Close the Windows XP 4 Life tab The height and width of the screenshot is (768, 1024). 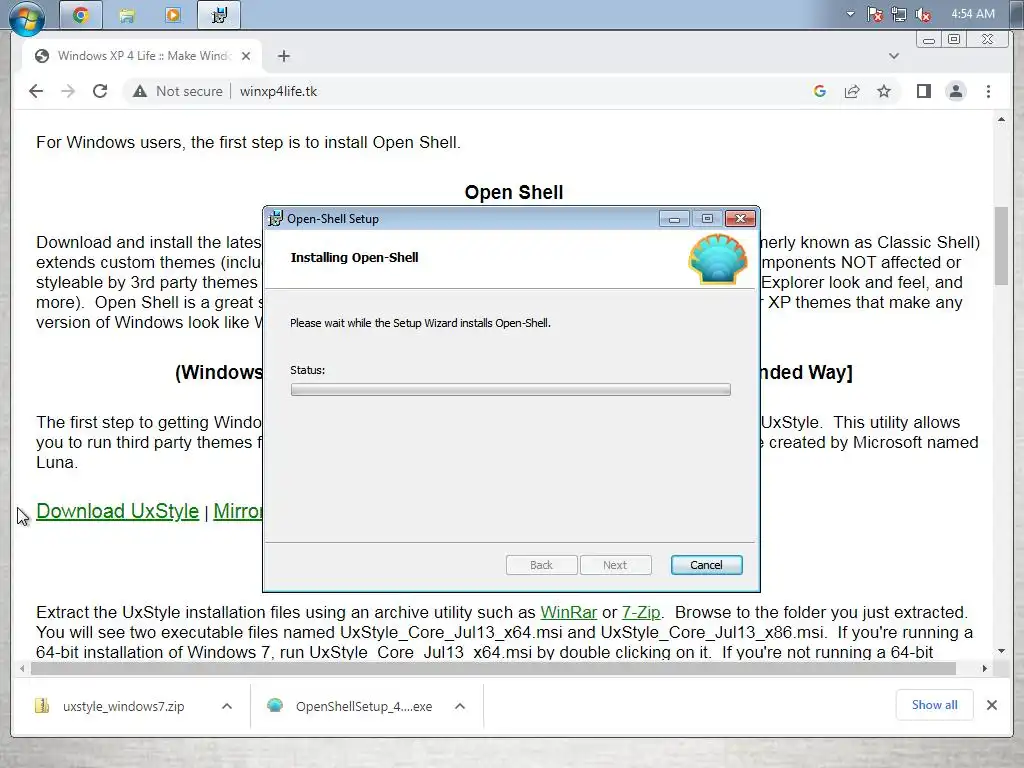pos(246,56)
